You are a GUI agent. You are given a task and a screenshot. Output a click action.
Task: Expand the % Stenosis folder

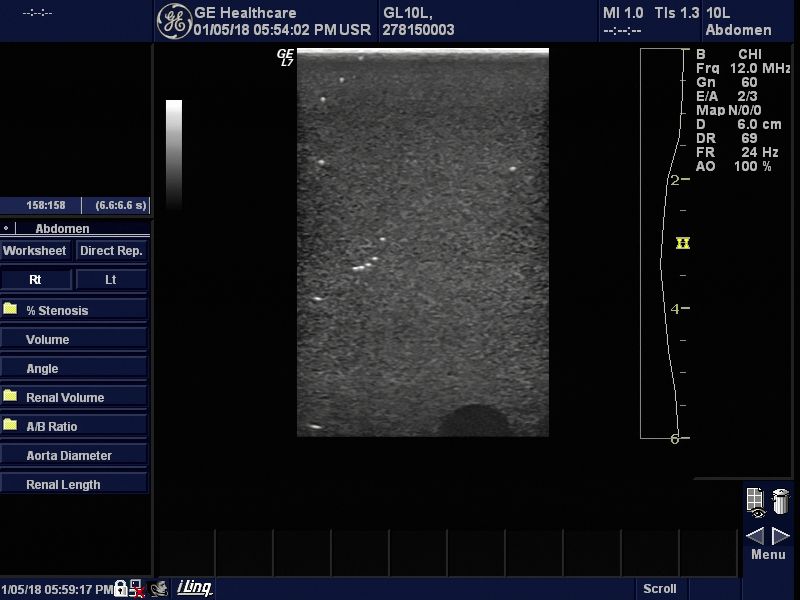click(x=74, y=310)
